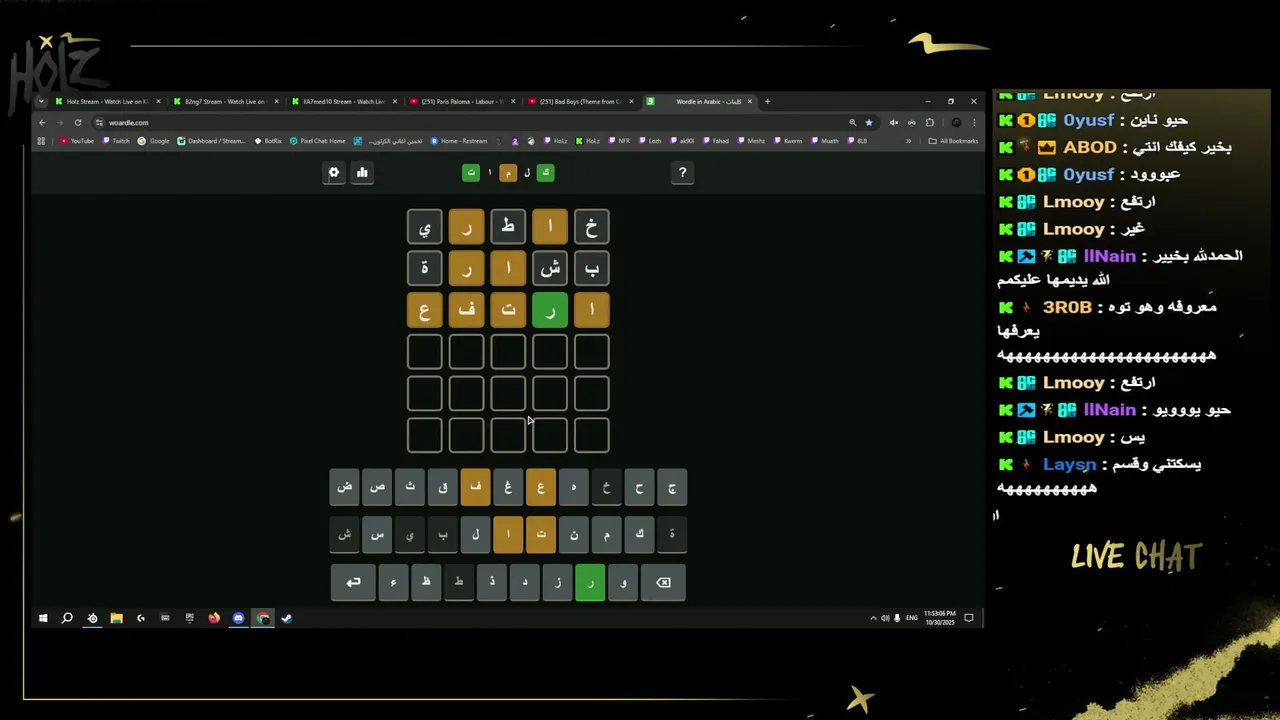Expand the tab search dropdown arrow
This screenshot has width=1280, height=720.
(41, 101)
